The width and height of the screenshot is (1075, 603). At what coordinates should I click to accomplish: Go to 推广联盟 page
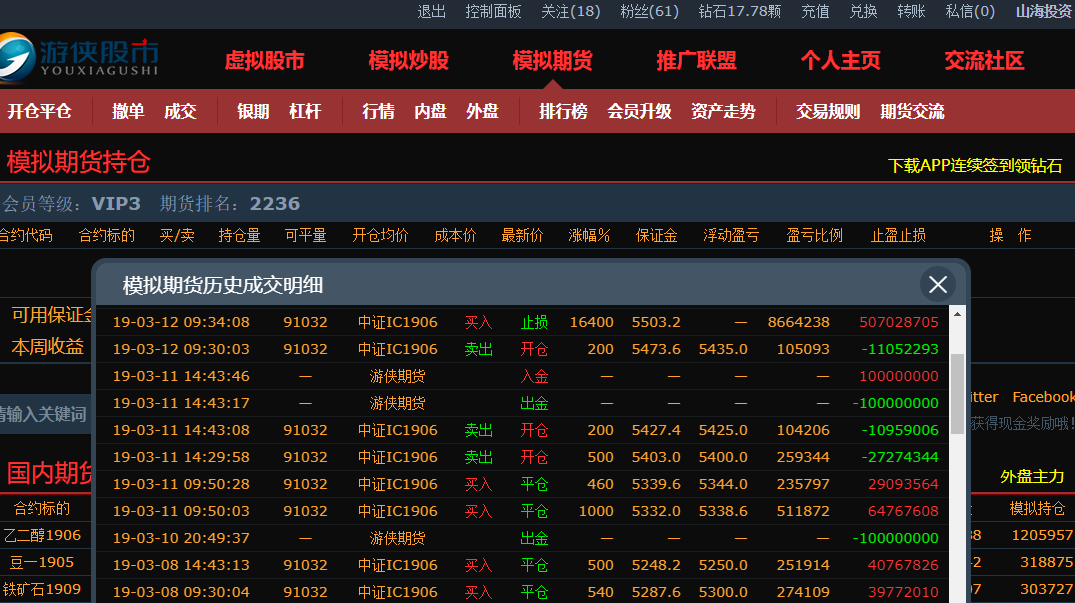tap(696, 61)
